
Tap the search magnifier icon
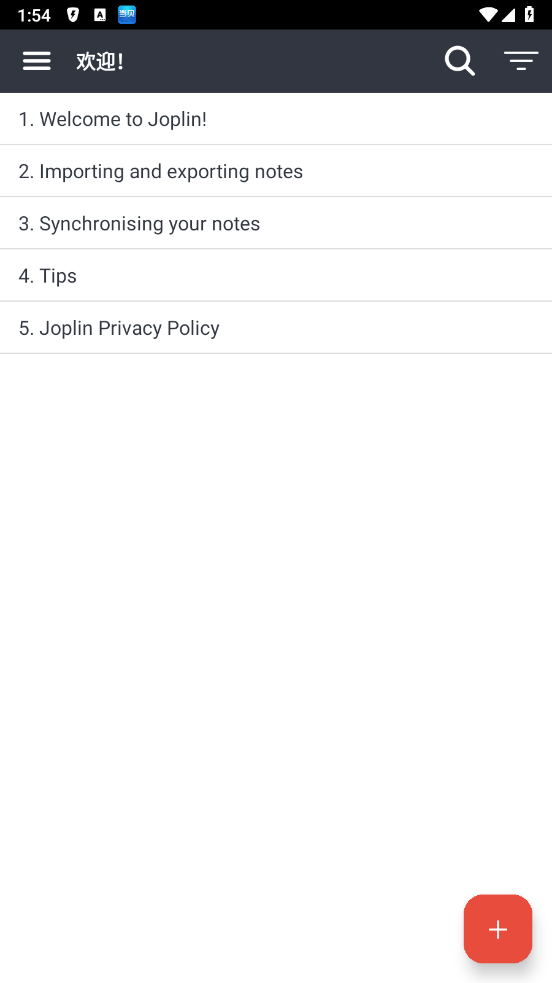click(459, 61)
